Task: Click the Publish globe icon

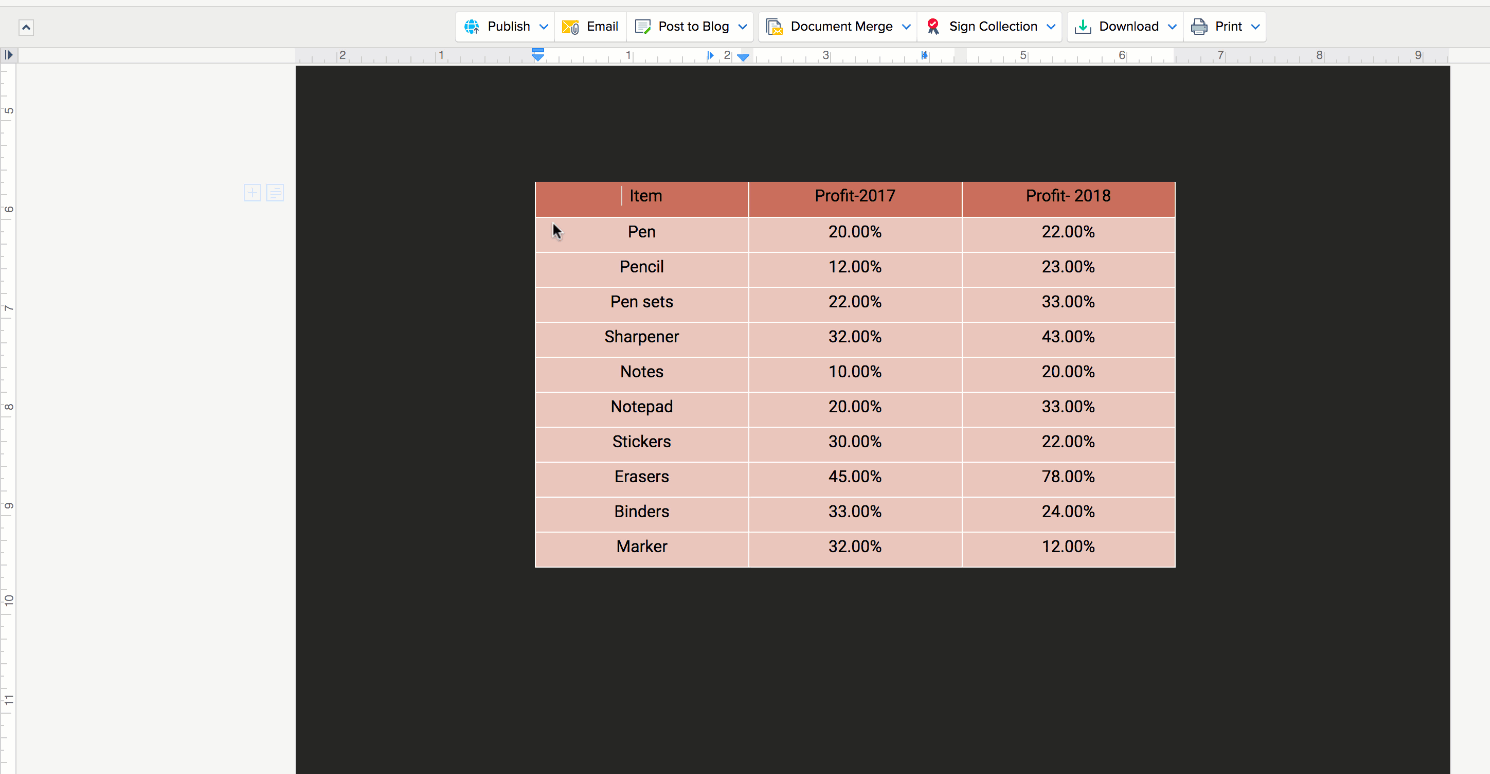Action: [472, 27]
